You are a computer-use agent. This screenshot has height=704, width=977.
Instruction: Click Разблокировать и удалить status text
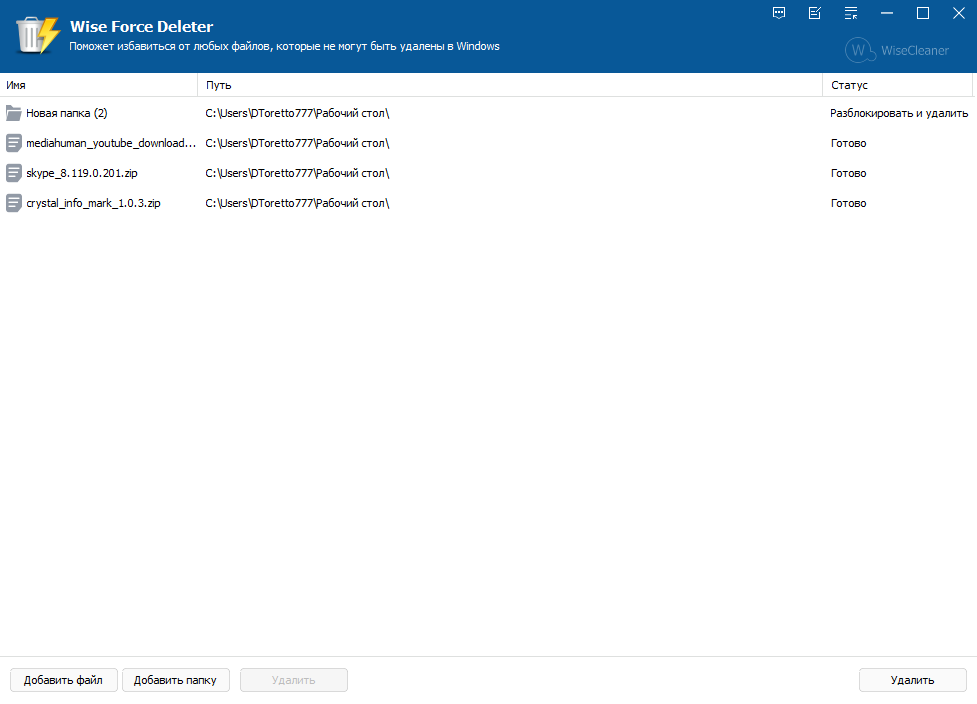tap(899, 113)
